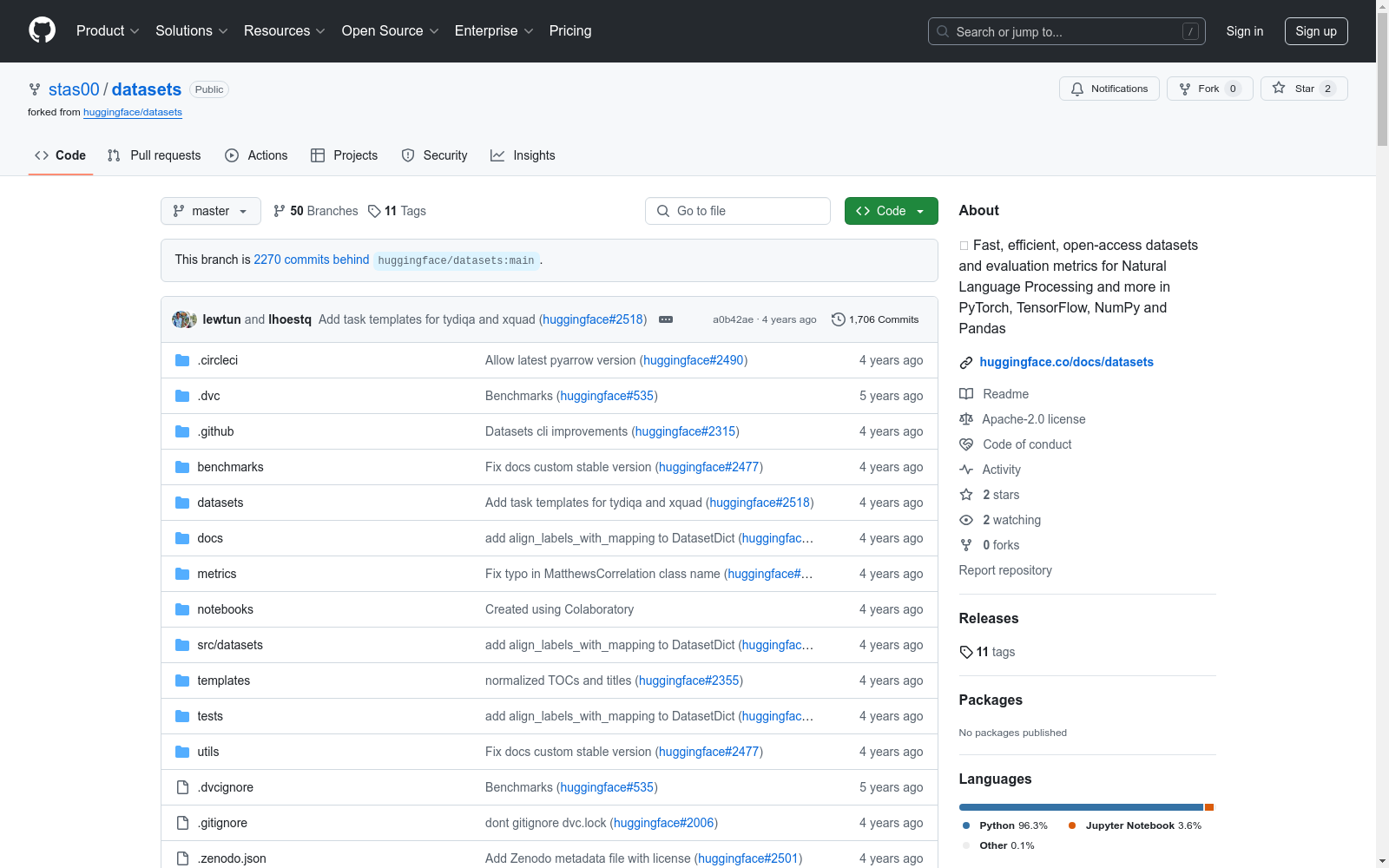
Task: Switch to the Insights tab
Action: (x=523, y=155)
